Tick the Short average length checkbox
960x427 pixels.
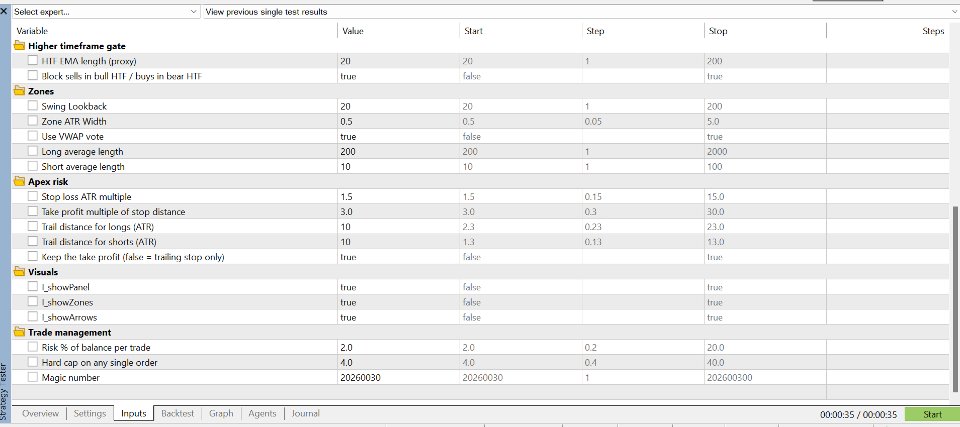click(32, 167)
